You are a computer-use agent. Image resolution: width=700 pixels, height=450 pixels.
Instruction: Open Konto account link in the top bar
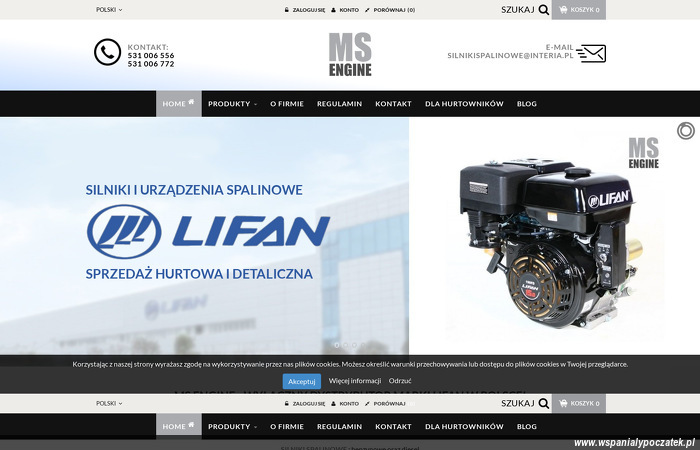(x=349, y=10)
